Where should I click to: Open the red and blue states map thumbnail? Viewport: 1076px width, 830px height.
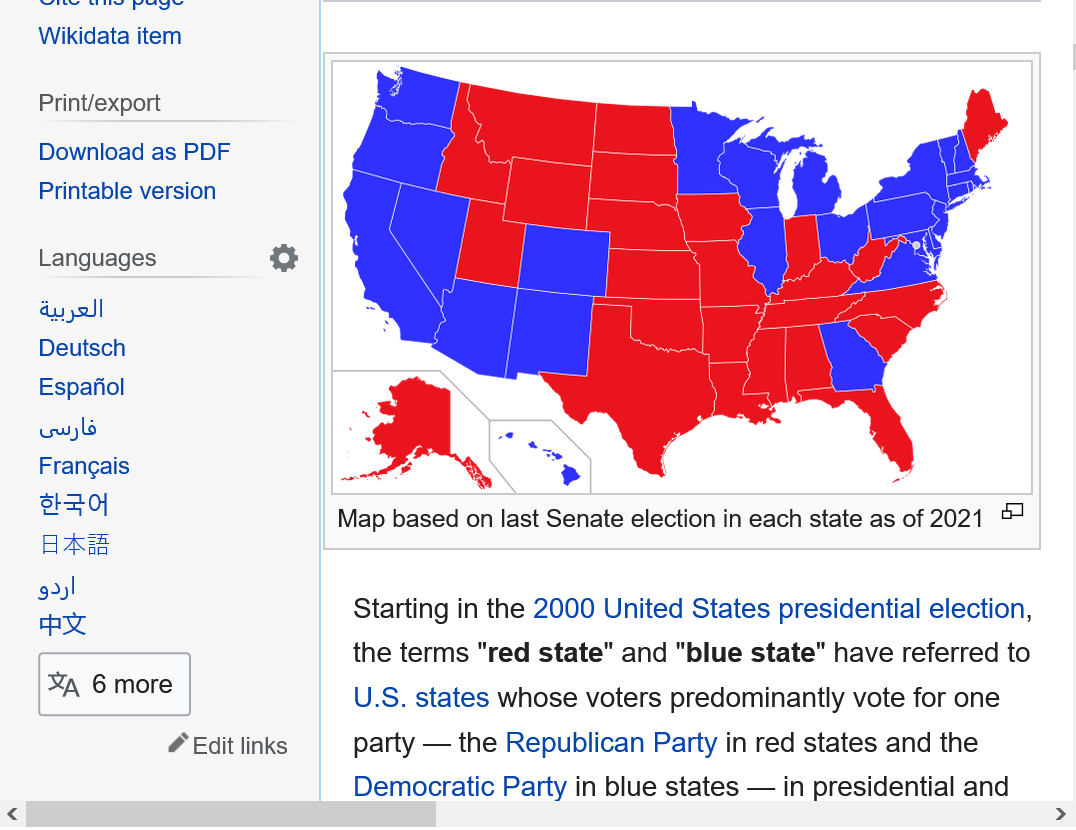(x=681, y=277)
